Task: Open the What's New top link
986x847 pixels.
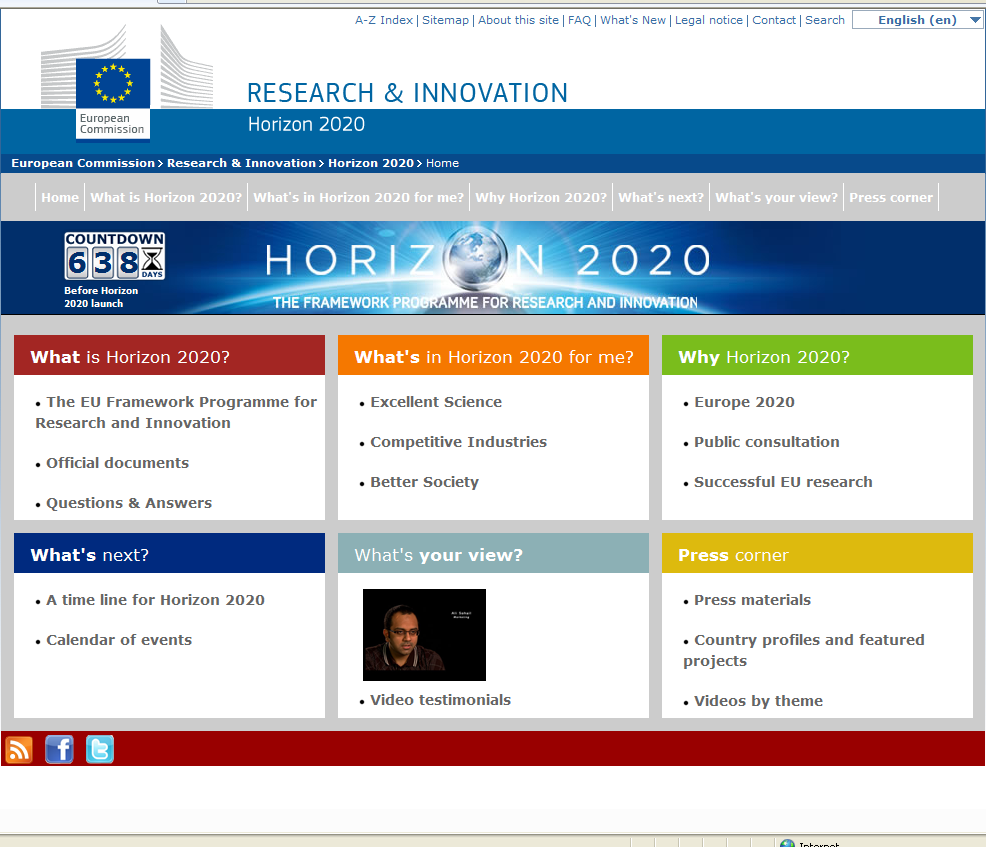Action: [x=633, y=20]
